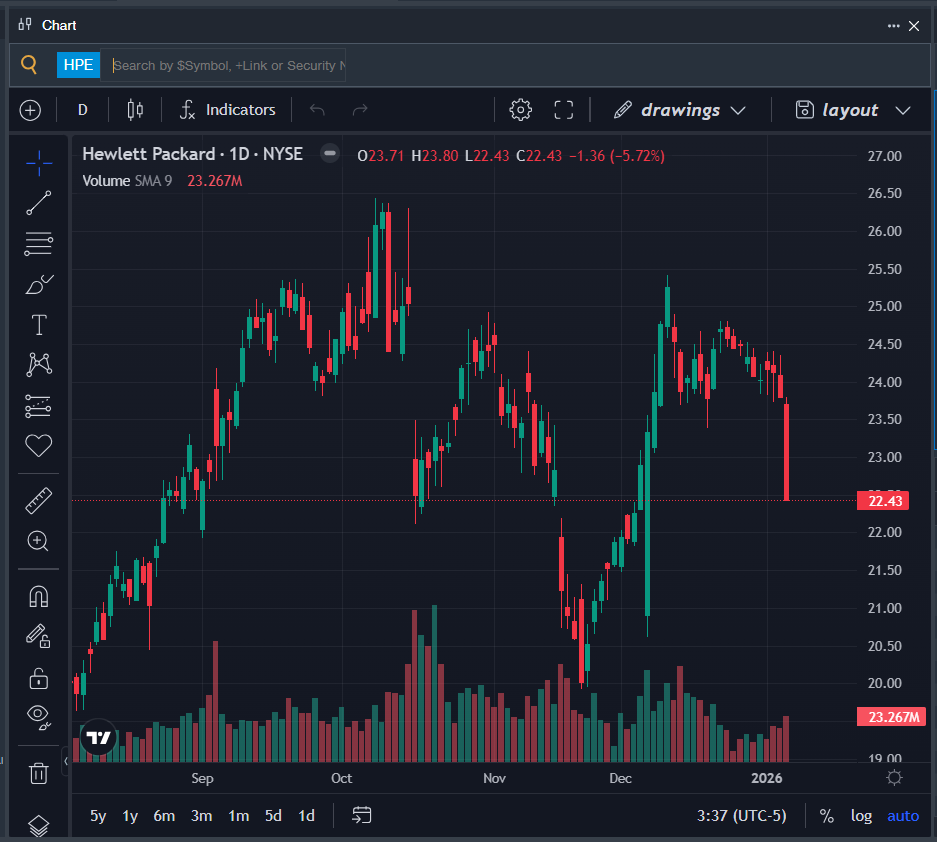The height and width of the screenshot is (842, 937).
Task: Select the Measure ruler tool
Action: pyautogui.click(x=38, y=500)
